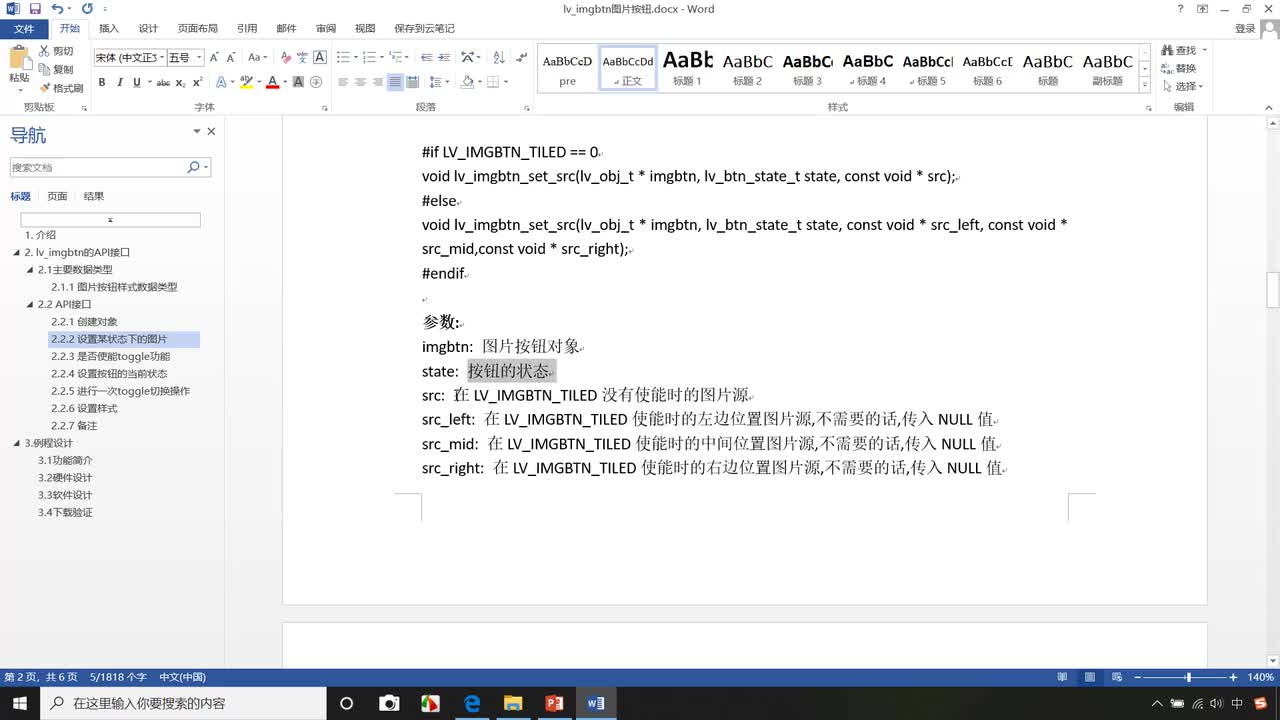1280x720 pixels.
Task: Toggle Italic formatting
Action: (x=119, y=82)
